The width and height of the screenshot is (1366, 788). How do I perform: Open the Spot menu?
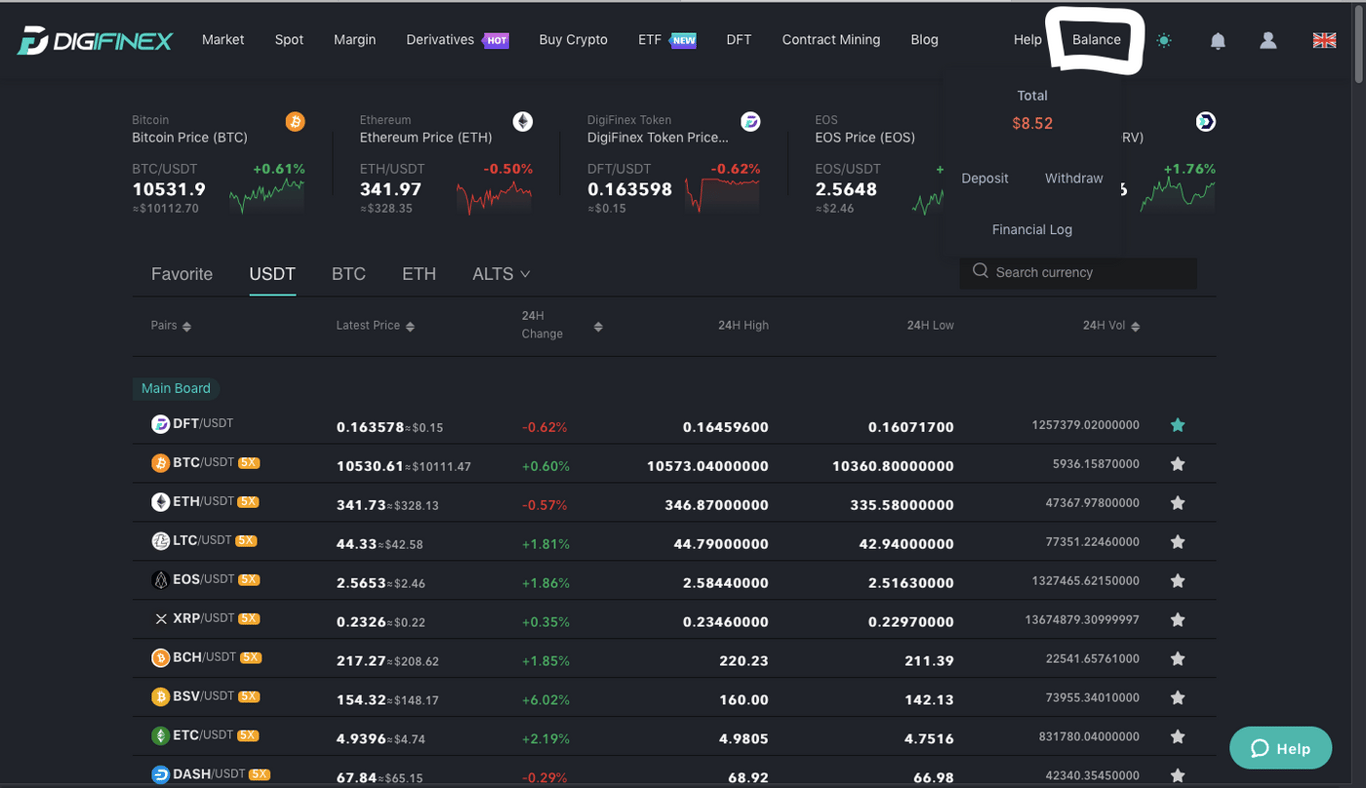pos(289,40)
